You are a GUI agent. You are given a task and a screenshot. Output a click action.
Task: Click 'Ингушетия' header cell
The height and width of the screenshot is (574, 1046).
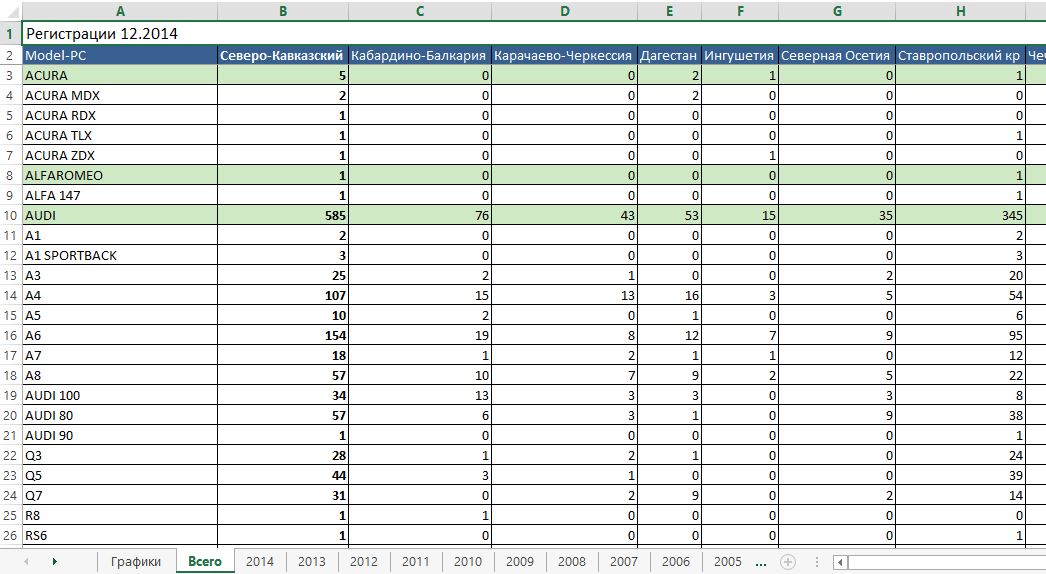(740, 55)
